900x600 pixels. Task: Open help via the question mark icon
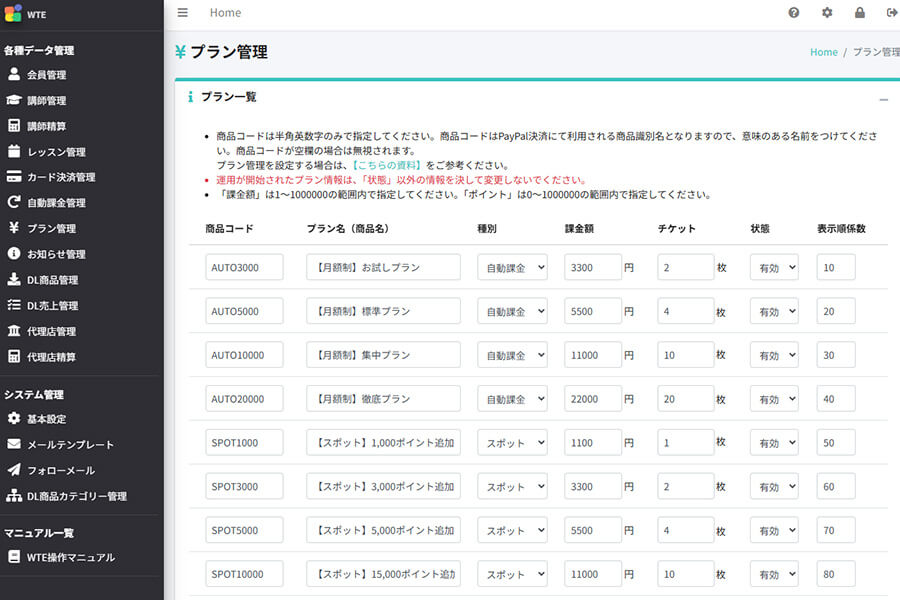pos(794,13)
